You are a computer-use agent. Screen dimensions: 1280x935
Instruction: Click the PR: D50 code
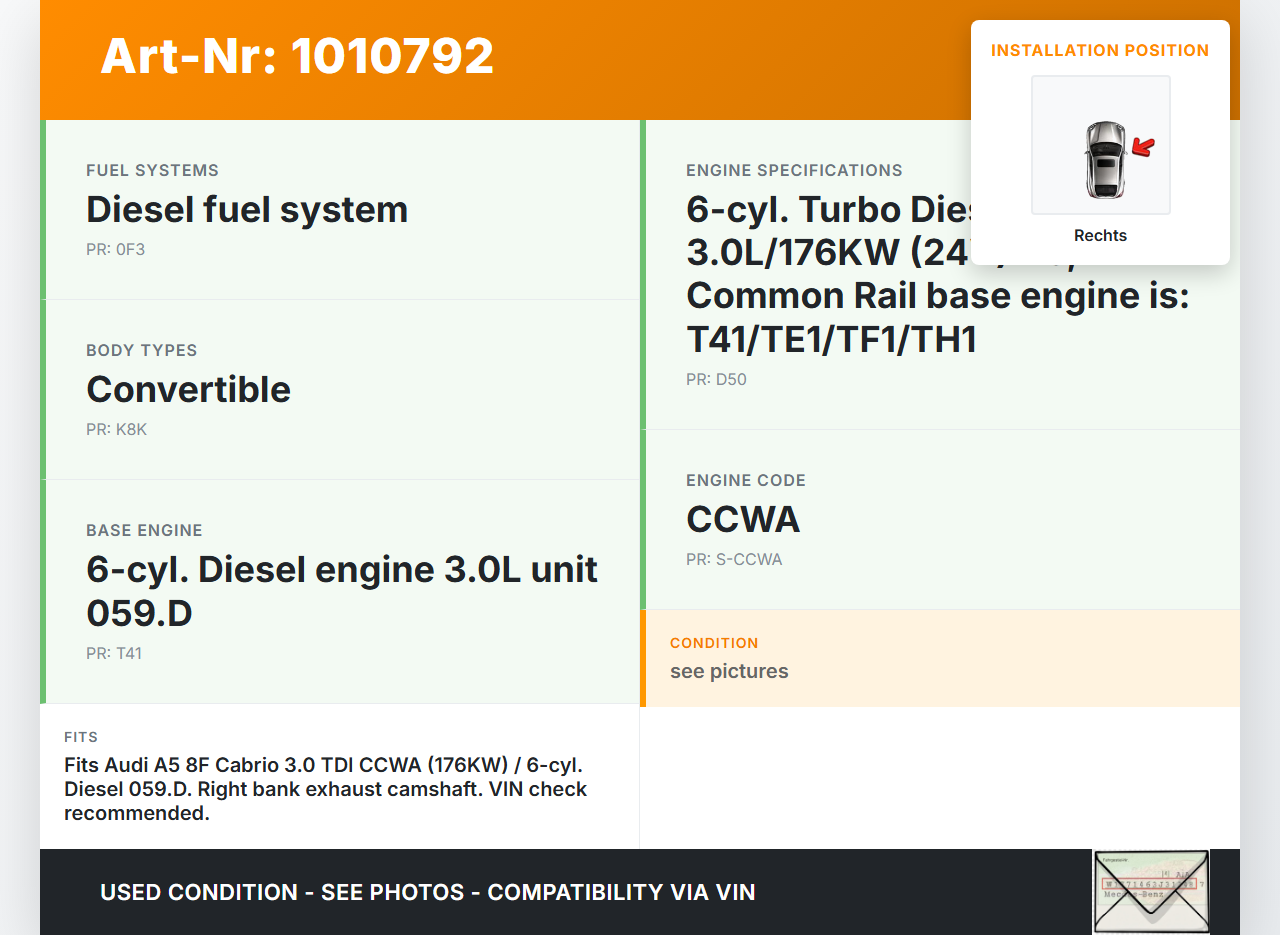(x=716, y=380)
